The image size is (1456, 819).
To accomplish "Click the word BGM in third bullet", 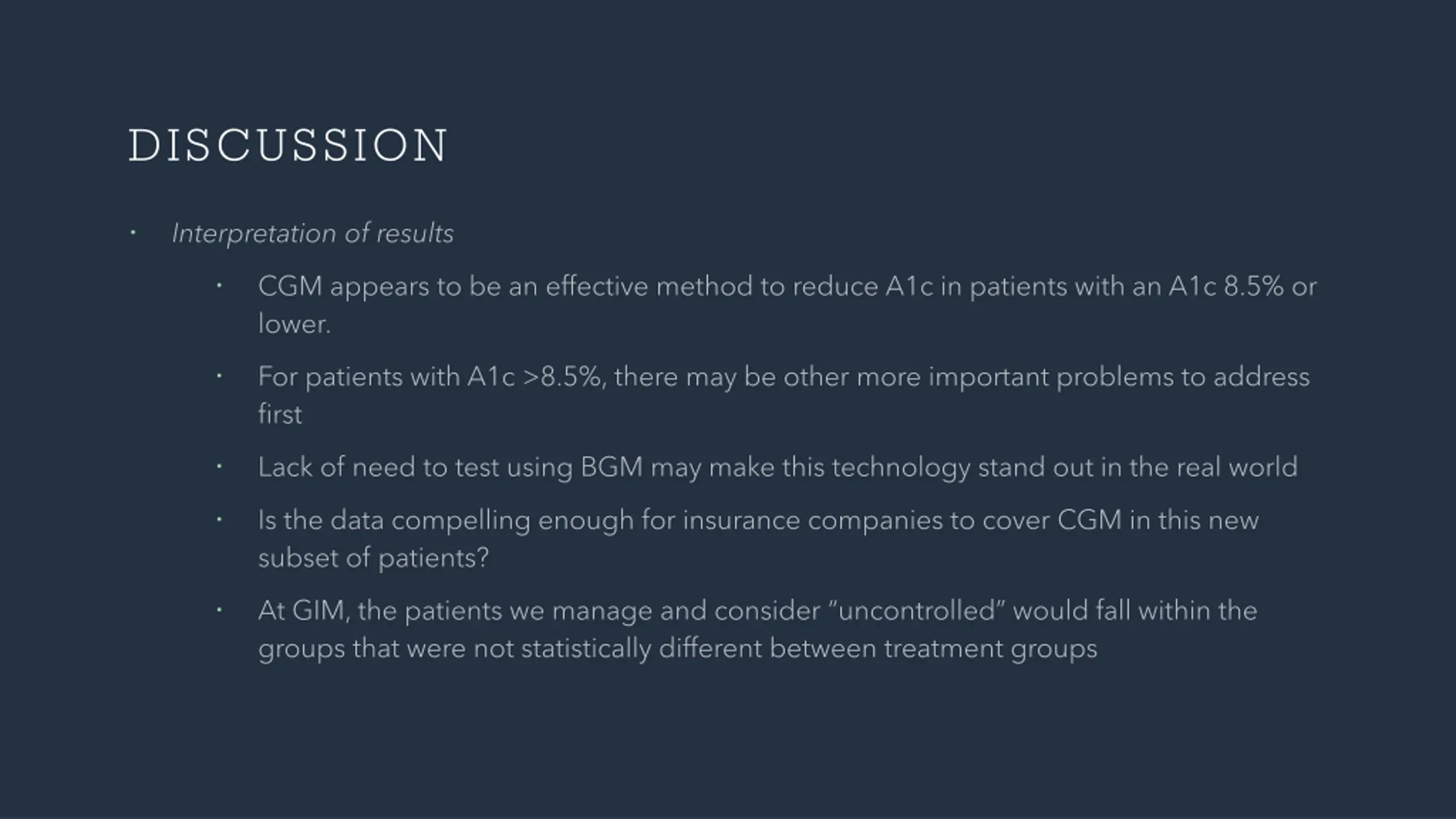I will coord(611,468).
